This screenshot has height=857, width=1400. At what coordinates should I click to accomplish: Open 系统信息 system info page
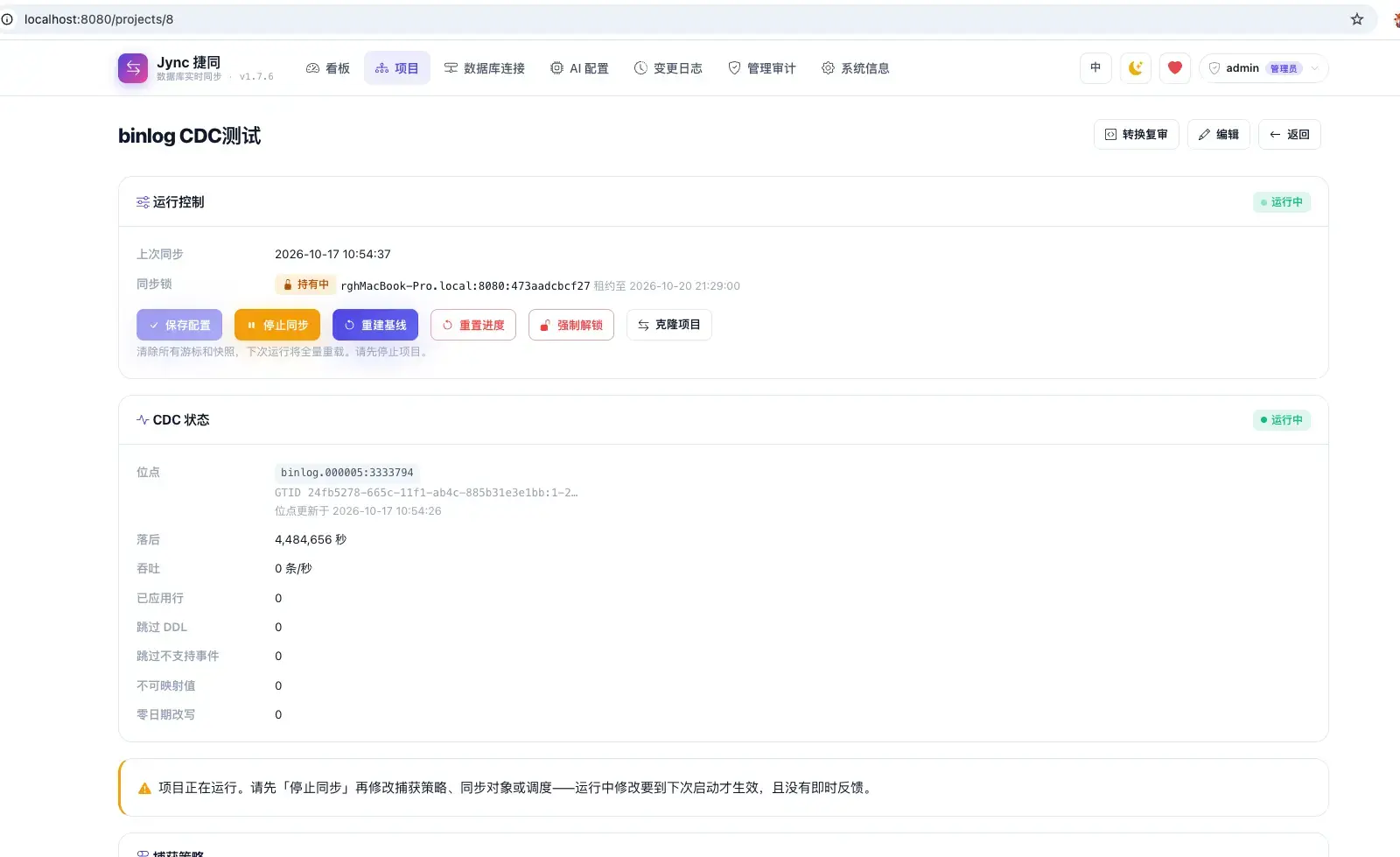tap(856, 68)
